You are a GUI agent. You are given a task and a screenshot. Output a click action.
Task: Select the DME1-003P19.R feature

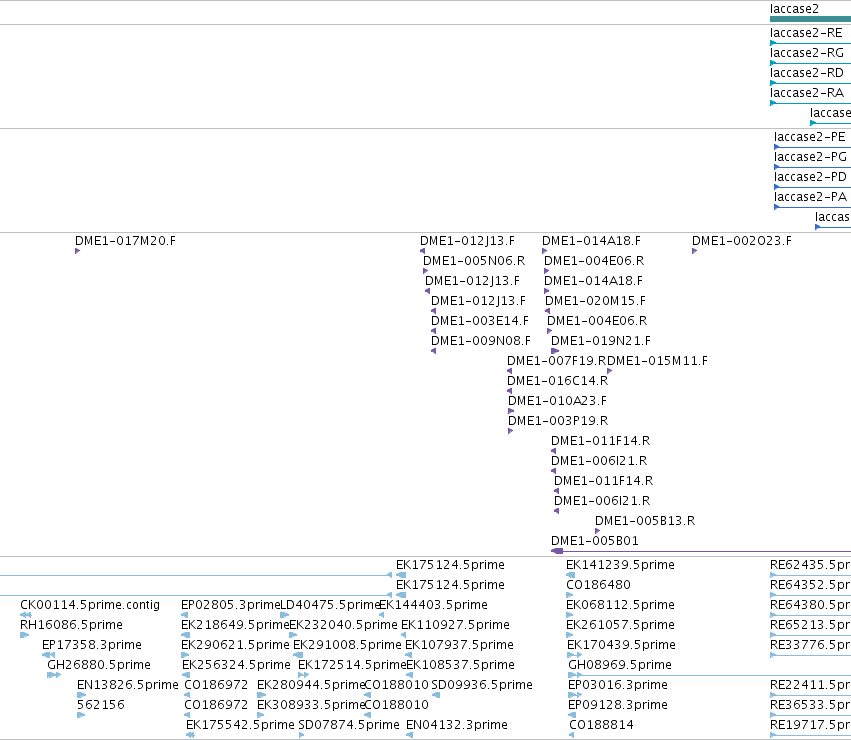click(x=558, y=421)
